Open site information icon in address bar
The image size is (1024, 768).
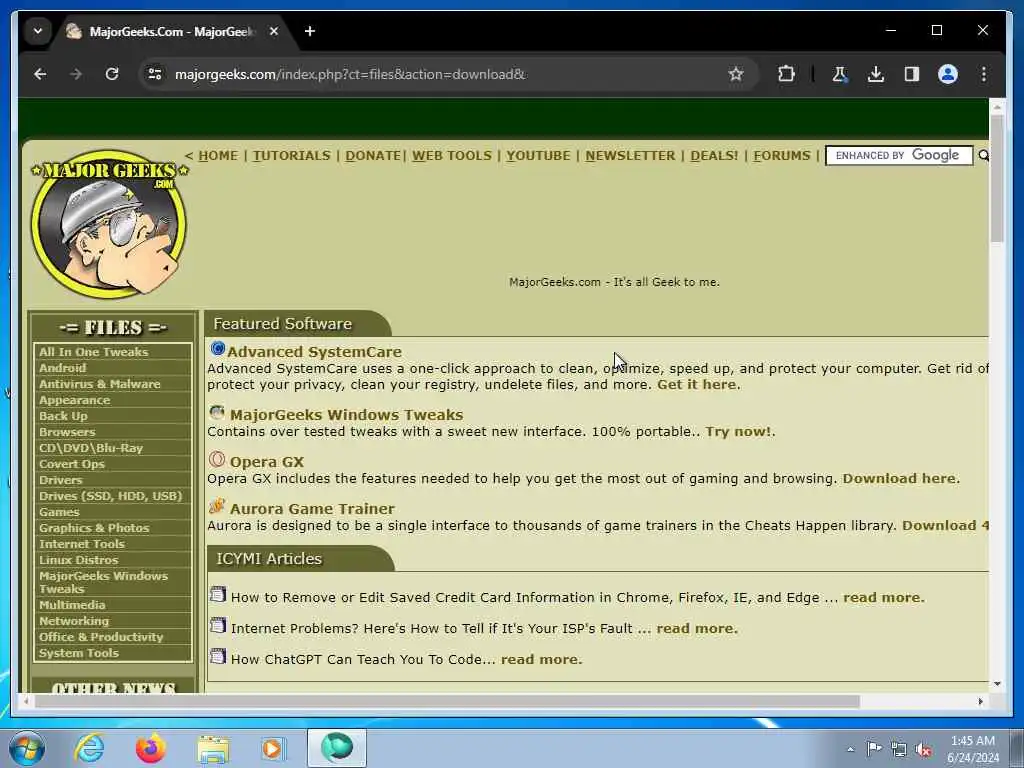click(x=155, y=74)
